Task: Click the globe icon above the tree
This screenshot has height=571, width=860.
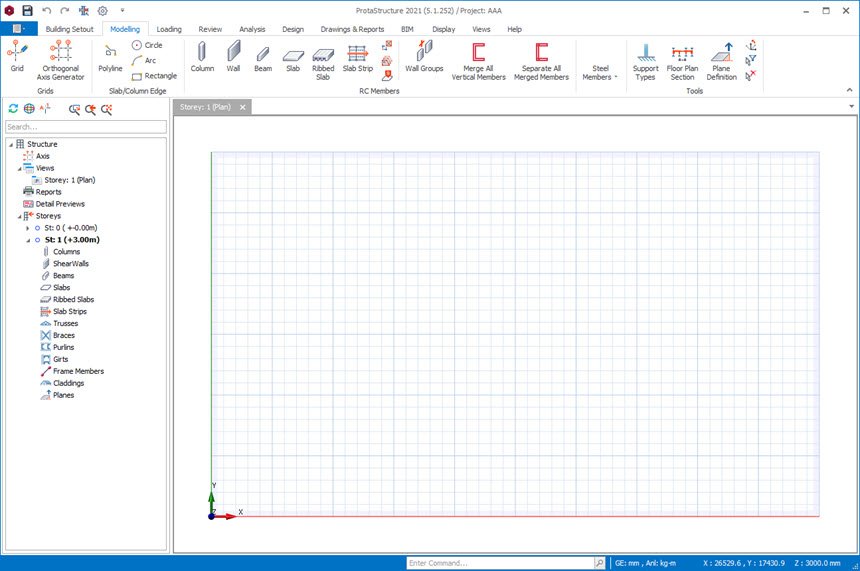Action: click(x=29, y=109)
